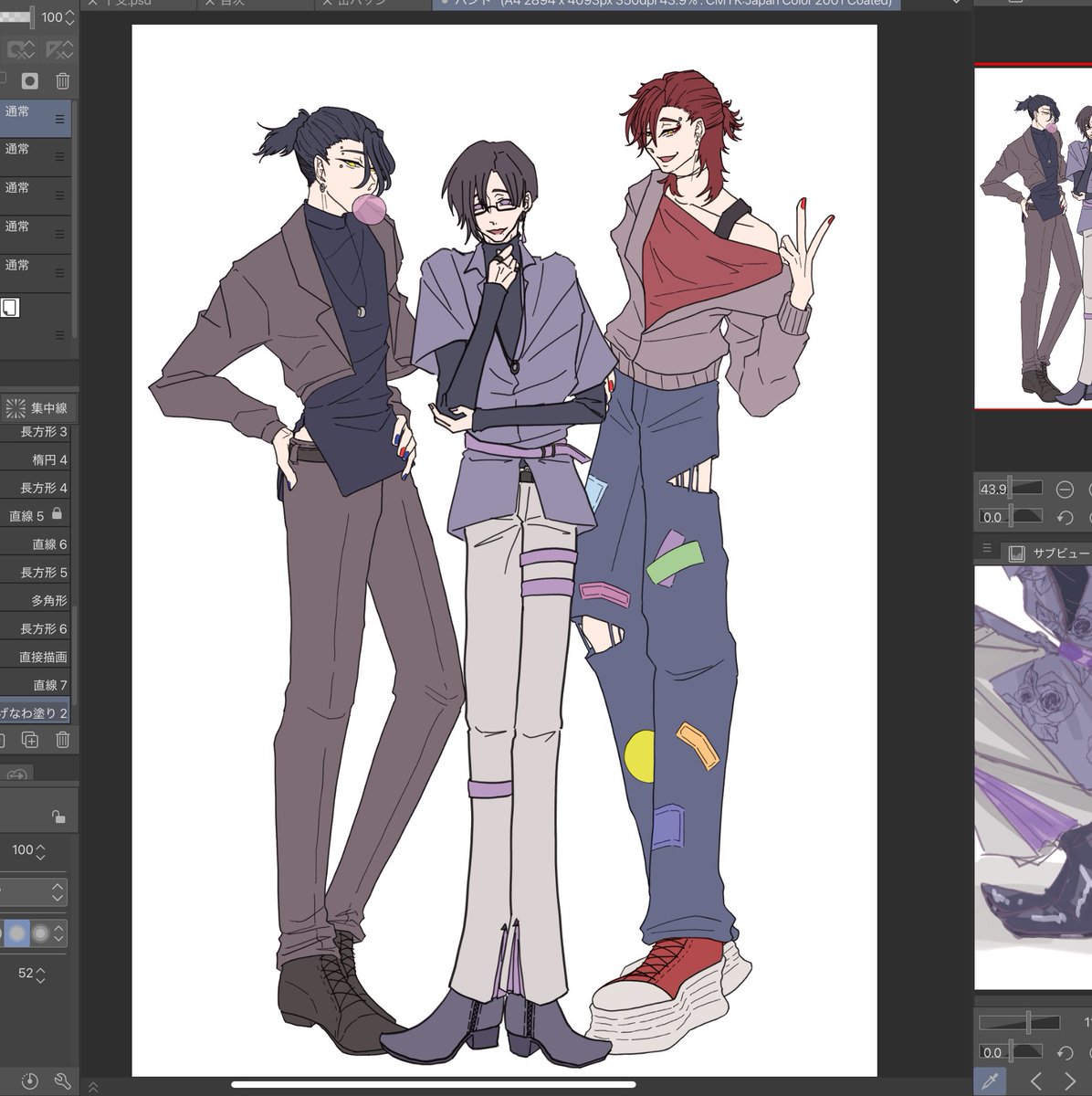Adjust layer opacity 100 stepper
Image resolution: width=1092 pixels, height=1096 pixels.
coord(70,17)
